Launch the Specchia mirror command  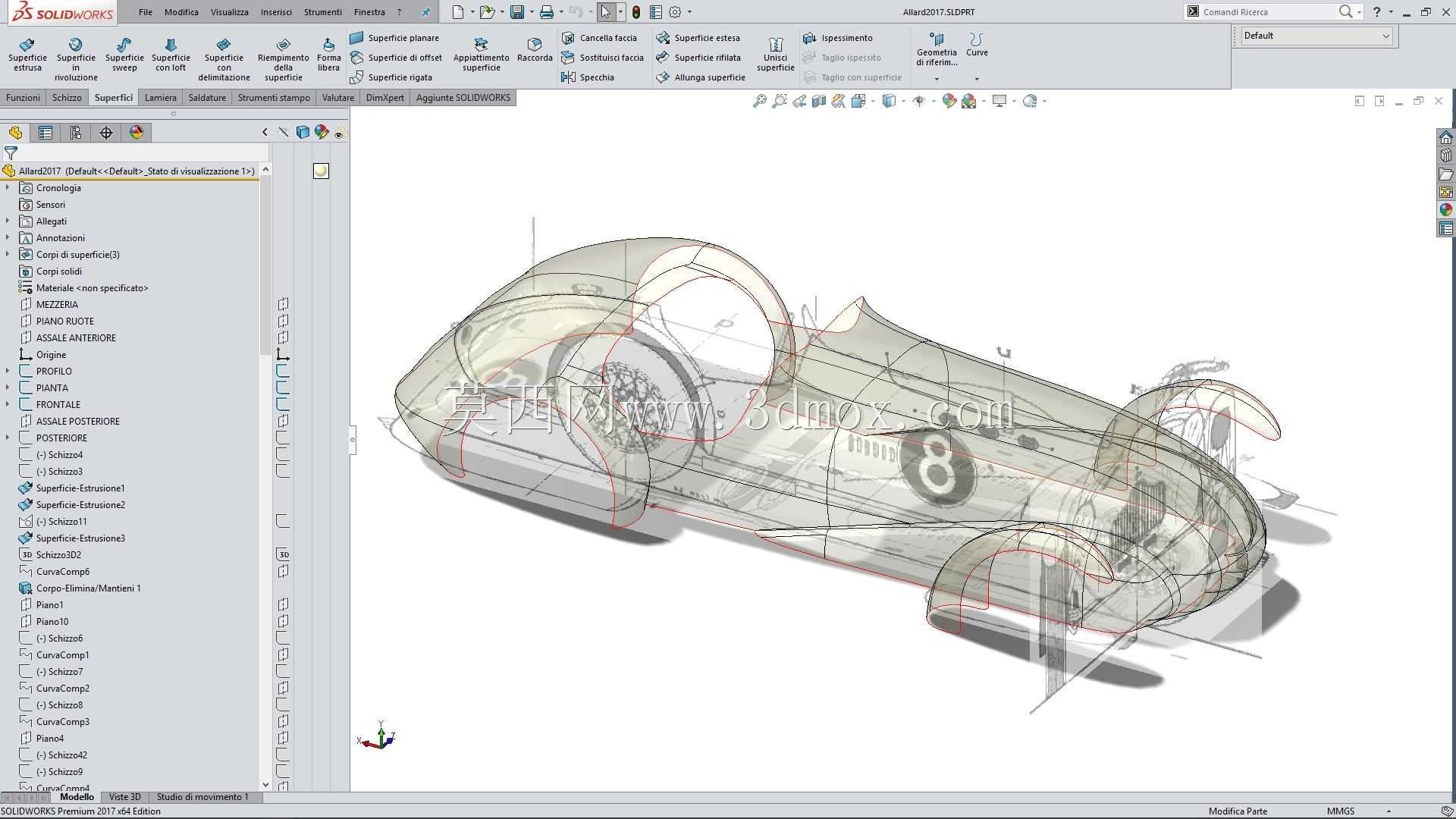588,77
